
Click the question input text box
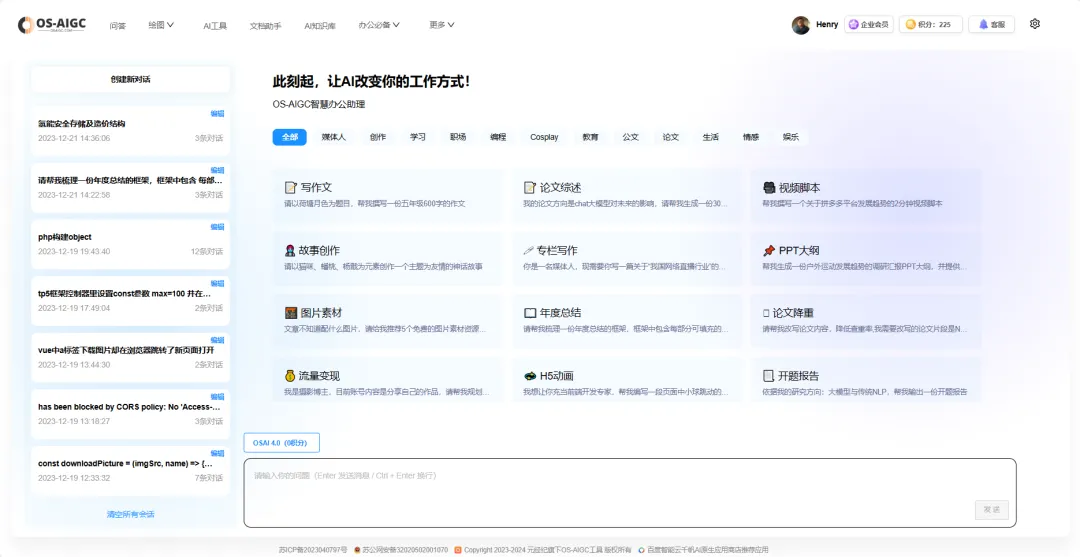pyautogui.click(x=630, y=493)
